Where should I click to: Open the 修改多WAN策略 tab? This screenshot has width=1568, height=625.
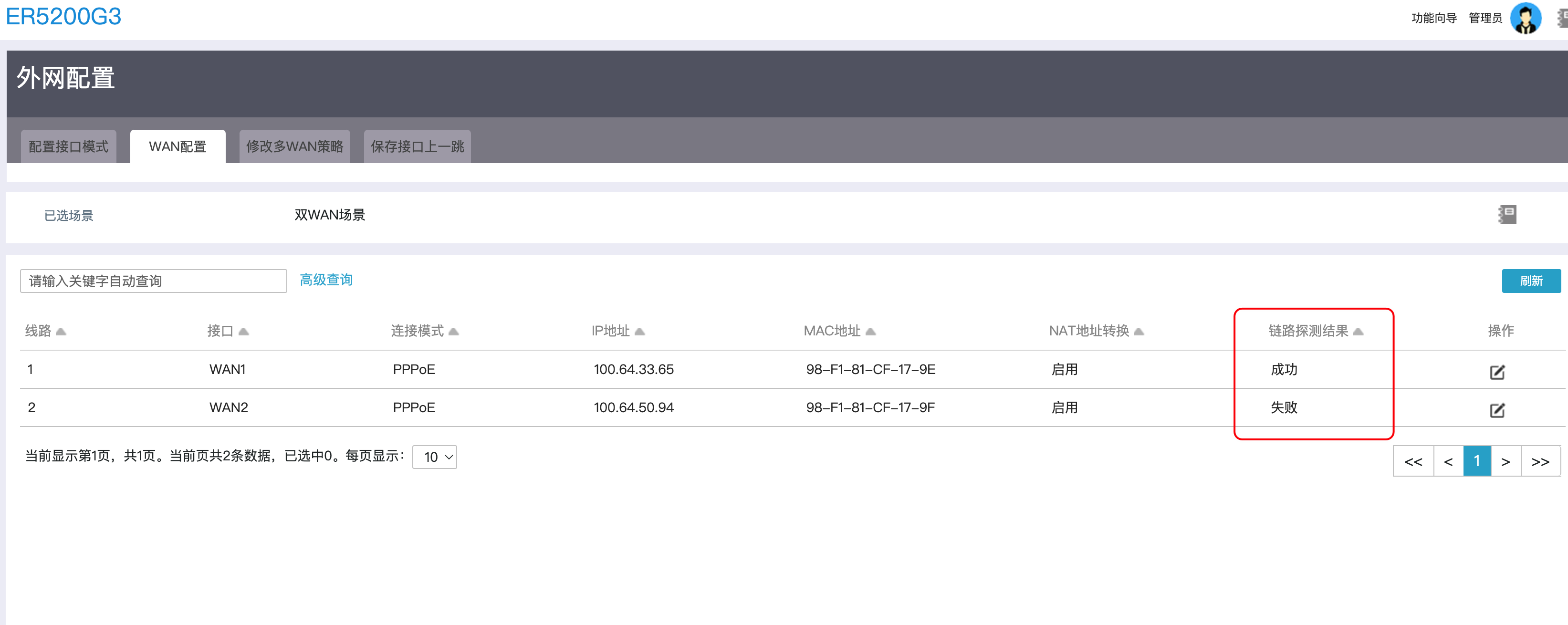[294, 146]
